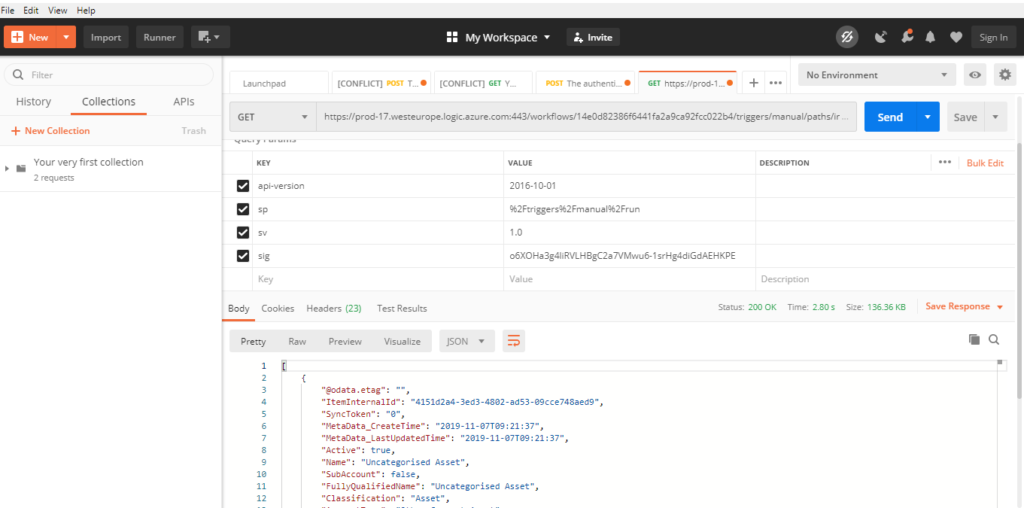The image size is (1024, 508).
Task: Open new window options icon
Action: 210,37
